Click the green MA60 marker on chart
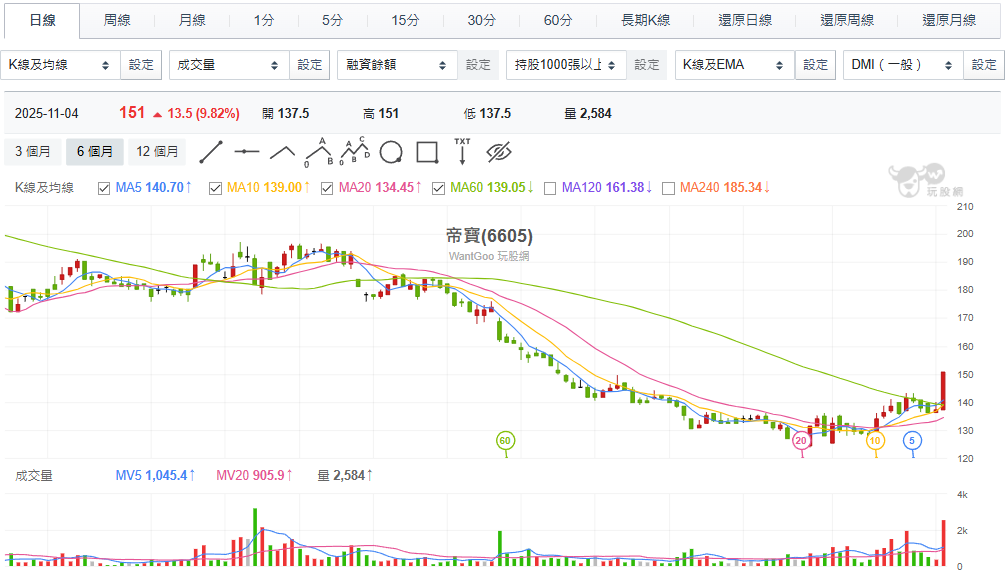This screenshot has width=1008, height=573. point(505,440)
